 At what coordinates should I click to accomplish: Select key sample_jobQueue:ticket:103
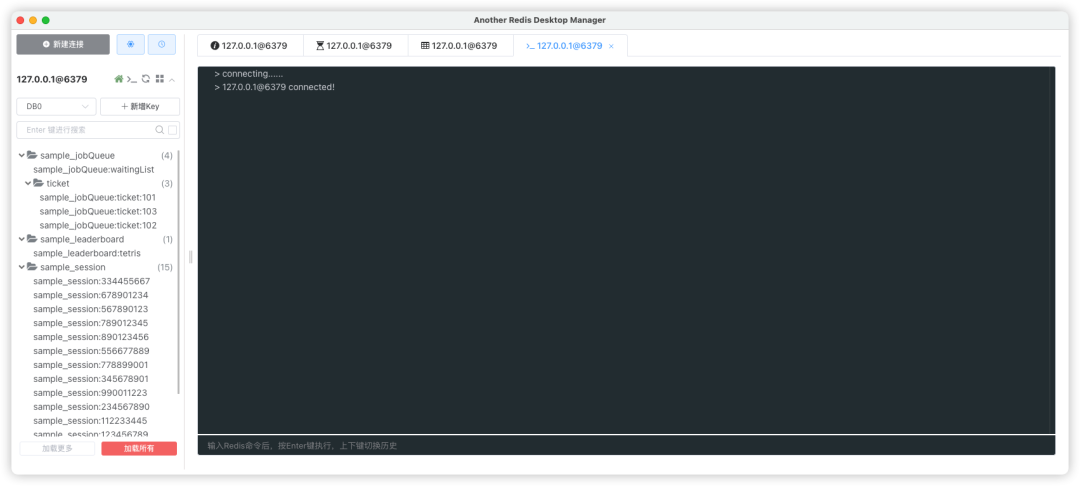pos(98,211)
